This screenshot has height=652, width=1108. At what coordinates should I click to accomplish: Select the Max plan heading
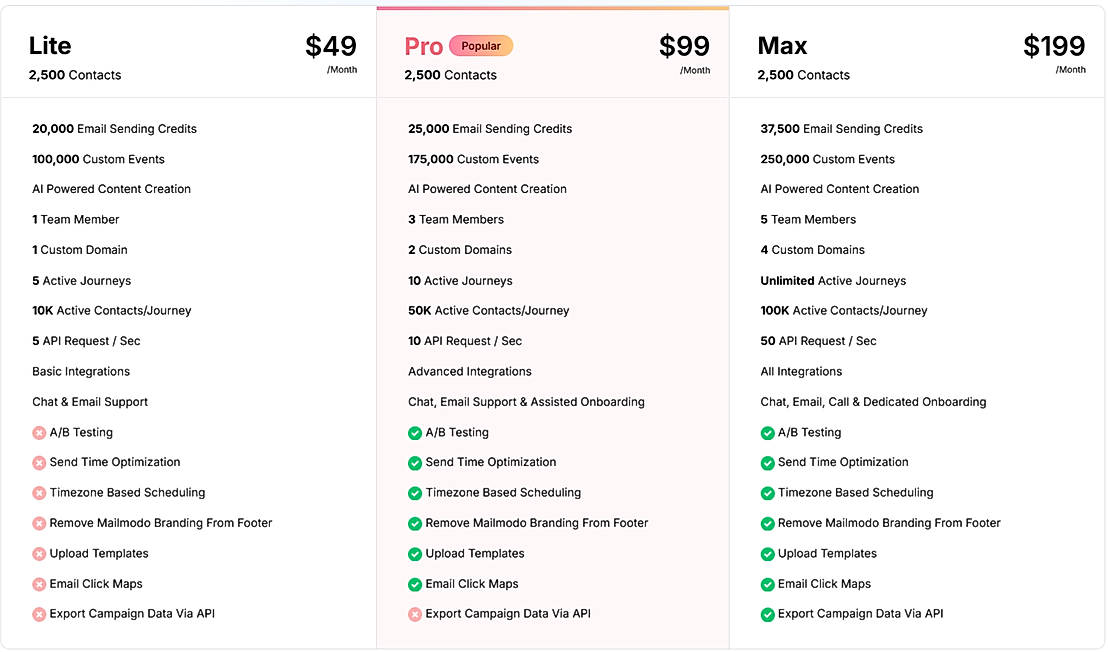[782, 46]
